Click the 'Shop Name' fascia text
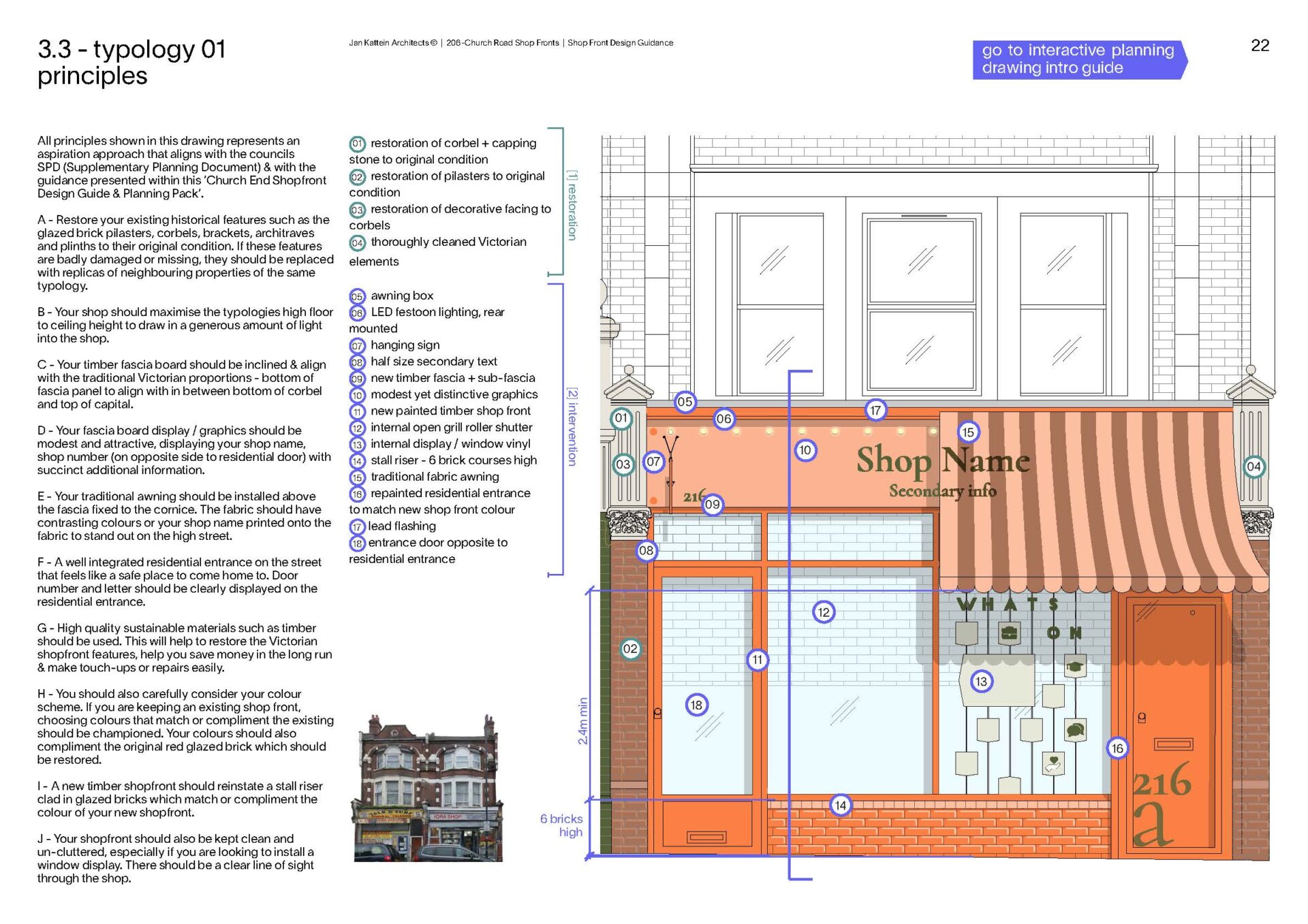1308x924 pixels. 943,460
